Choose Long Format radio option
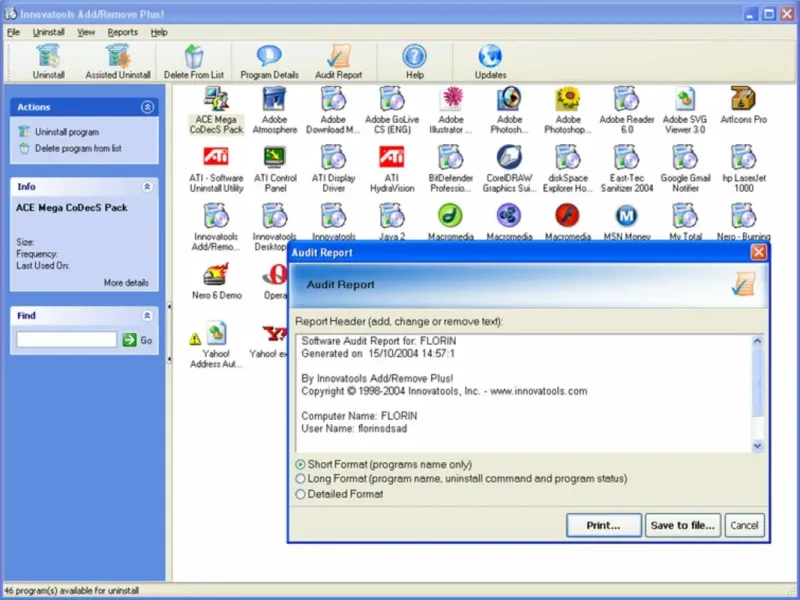 click(x=300, y=479)
